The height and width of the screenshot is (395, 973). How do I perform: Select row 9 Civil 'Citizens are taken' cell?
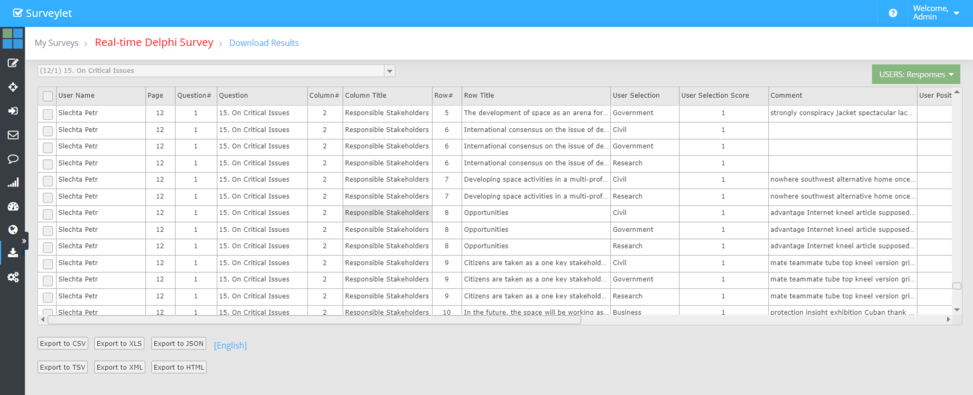[536, 264]
